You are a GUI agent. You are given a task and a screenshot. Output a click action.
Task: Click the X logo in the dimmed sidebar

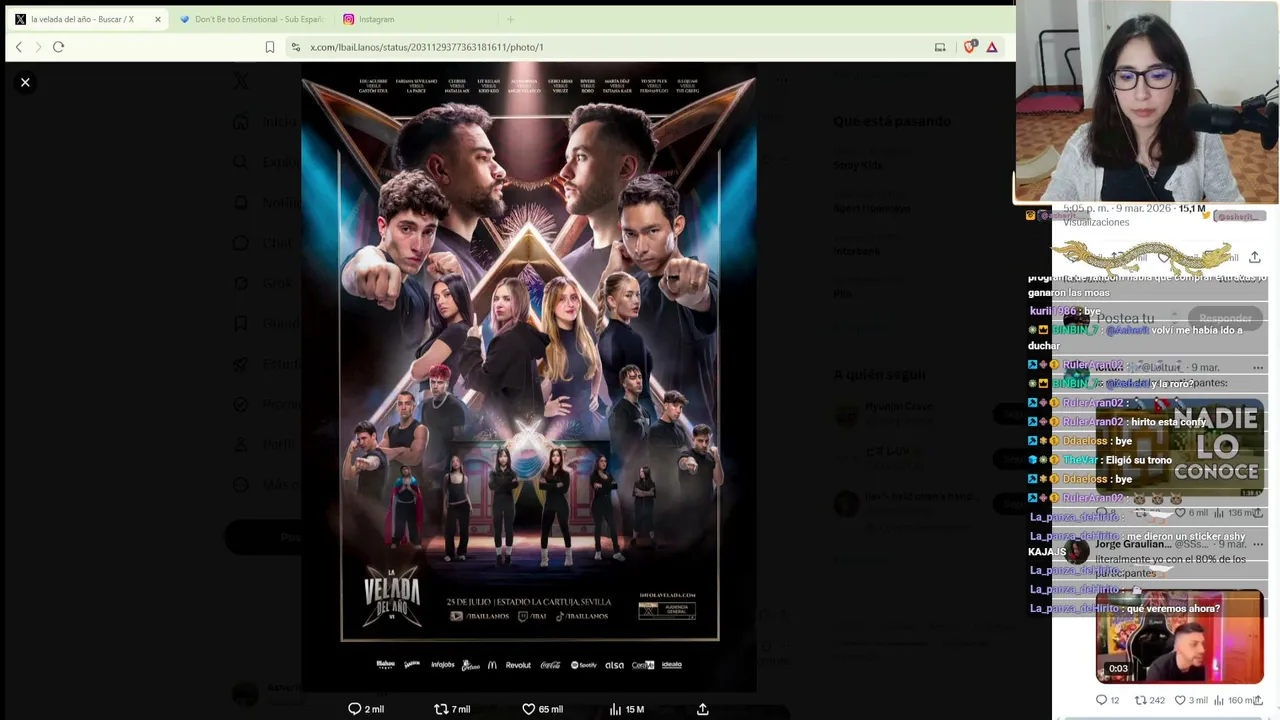pos(241,82)
